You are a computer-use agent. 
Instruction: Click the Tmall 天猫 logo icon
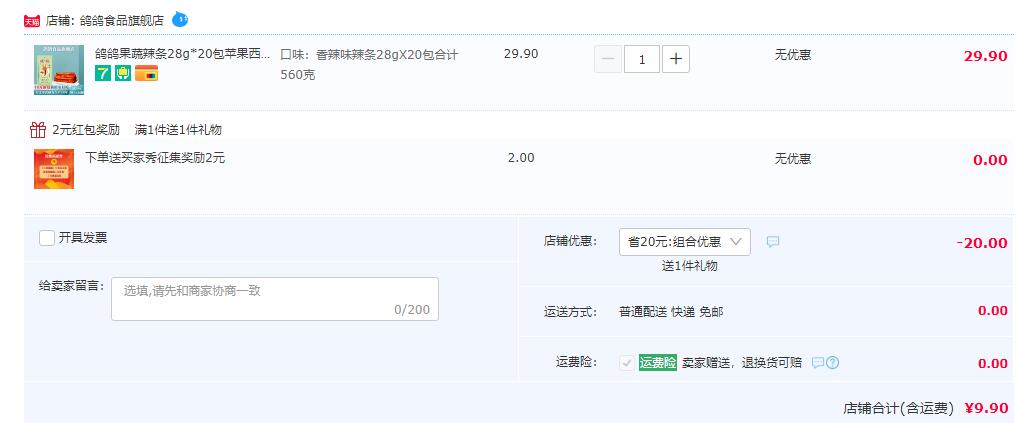click(x=32, y=21)
